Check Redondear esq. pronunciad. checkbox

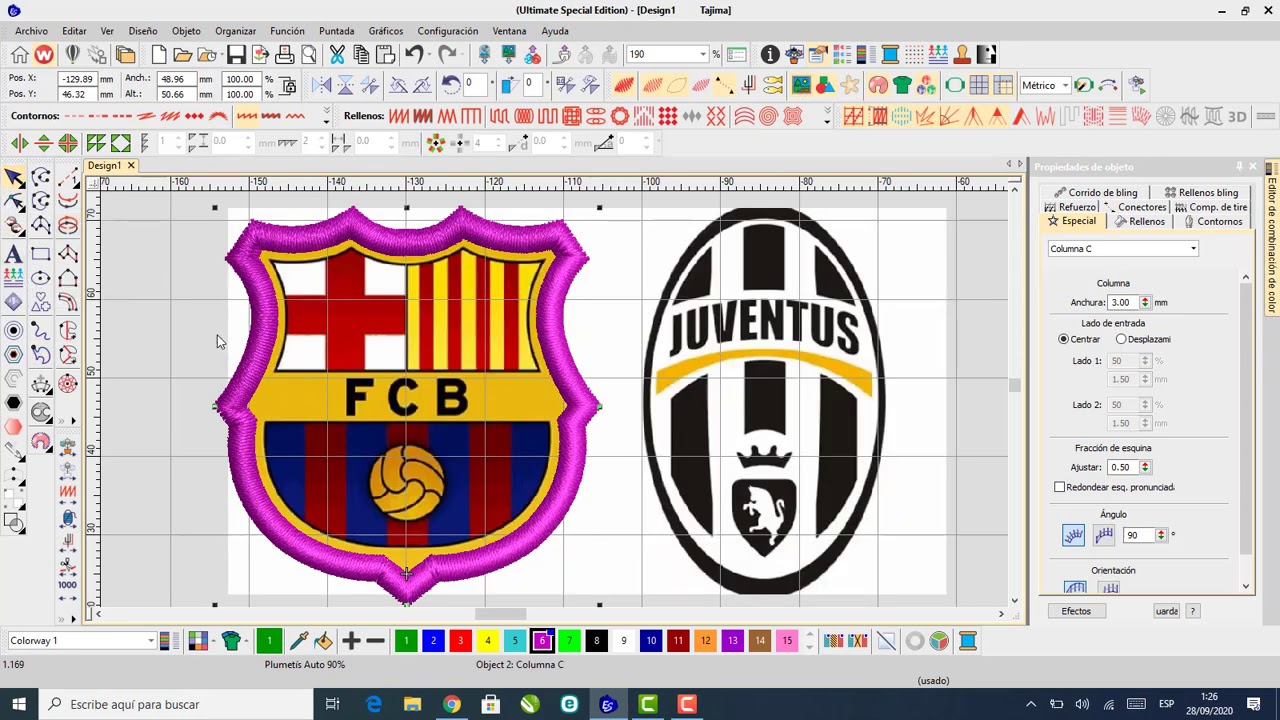click(x=1060, y=487)
